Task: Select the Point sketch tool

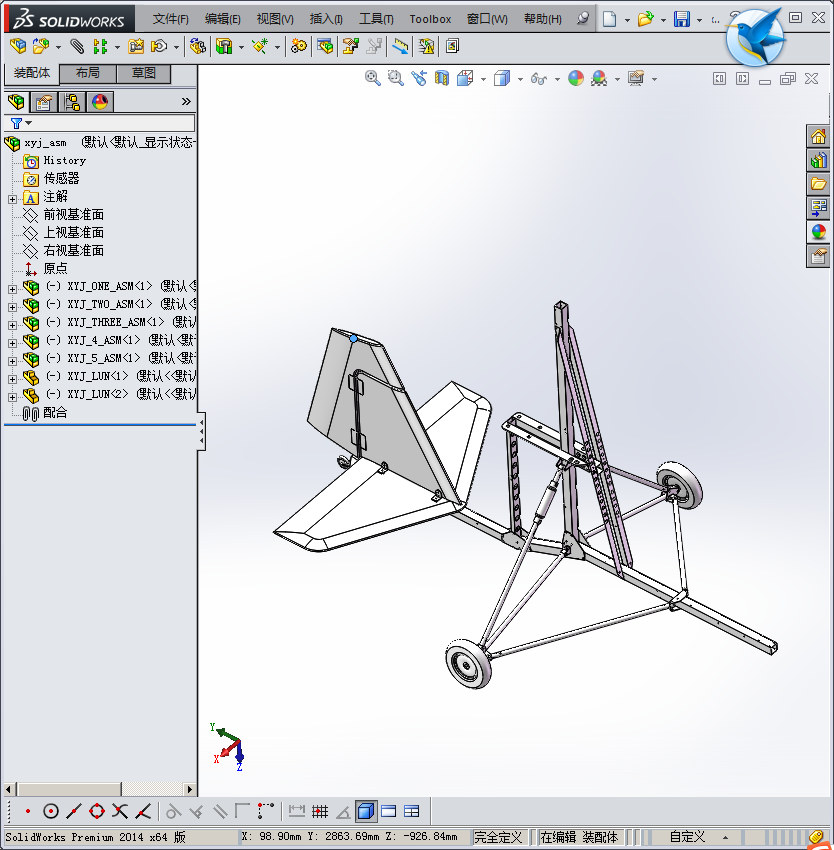Action: coord(28,811)
